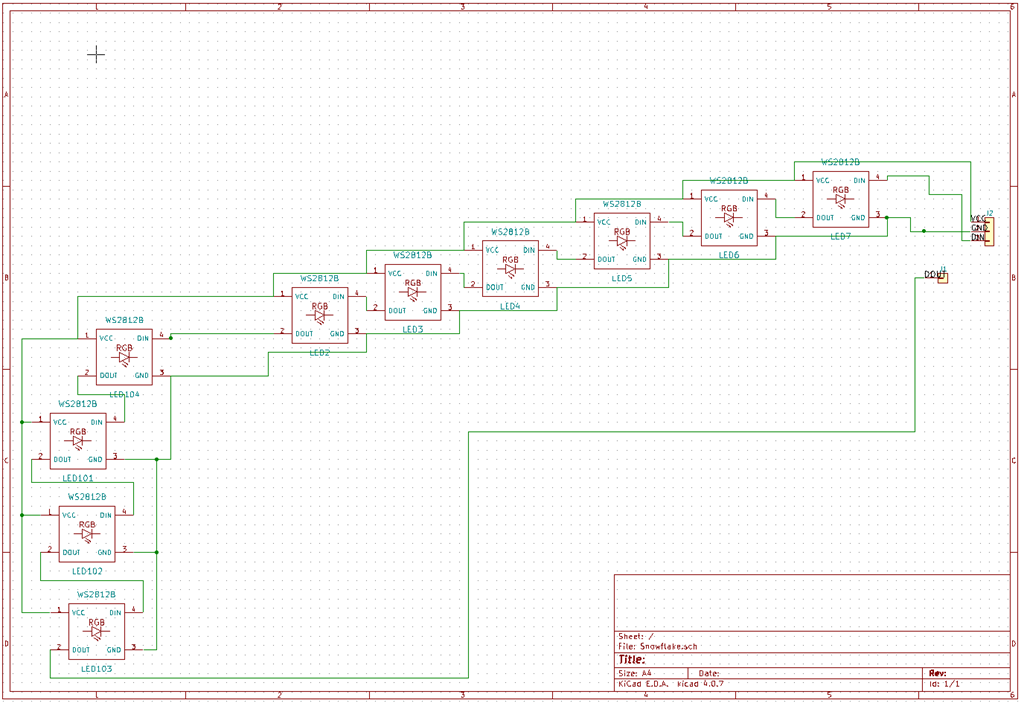This screenshot has height=703, width=1024.
Task: Click the DOUT pin label of LED4
Action: tap(495, 287)
